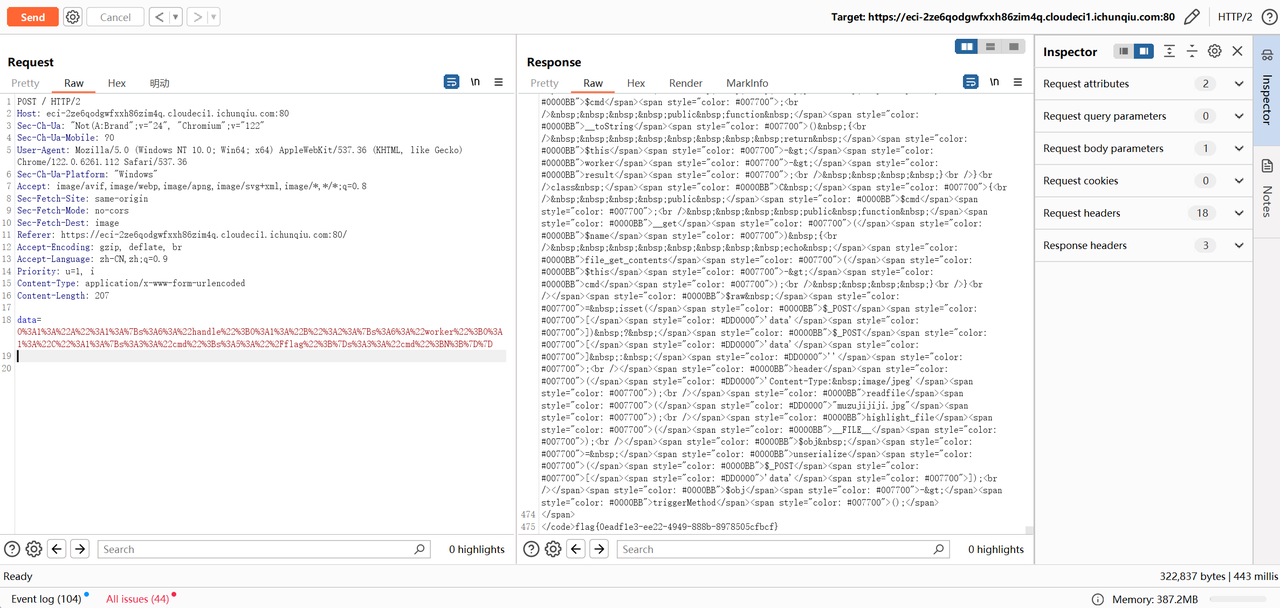Jump to previous Response search match

[x=576, y=549]
